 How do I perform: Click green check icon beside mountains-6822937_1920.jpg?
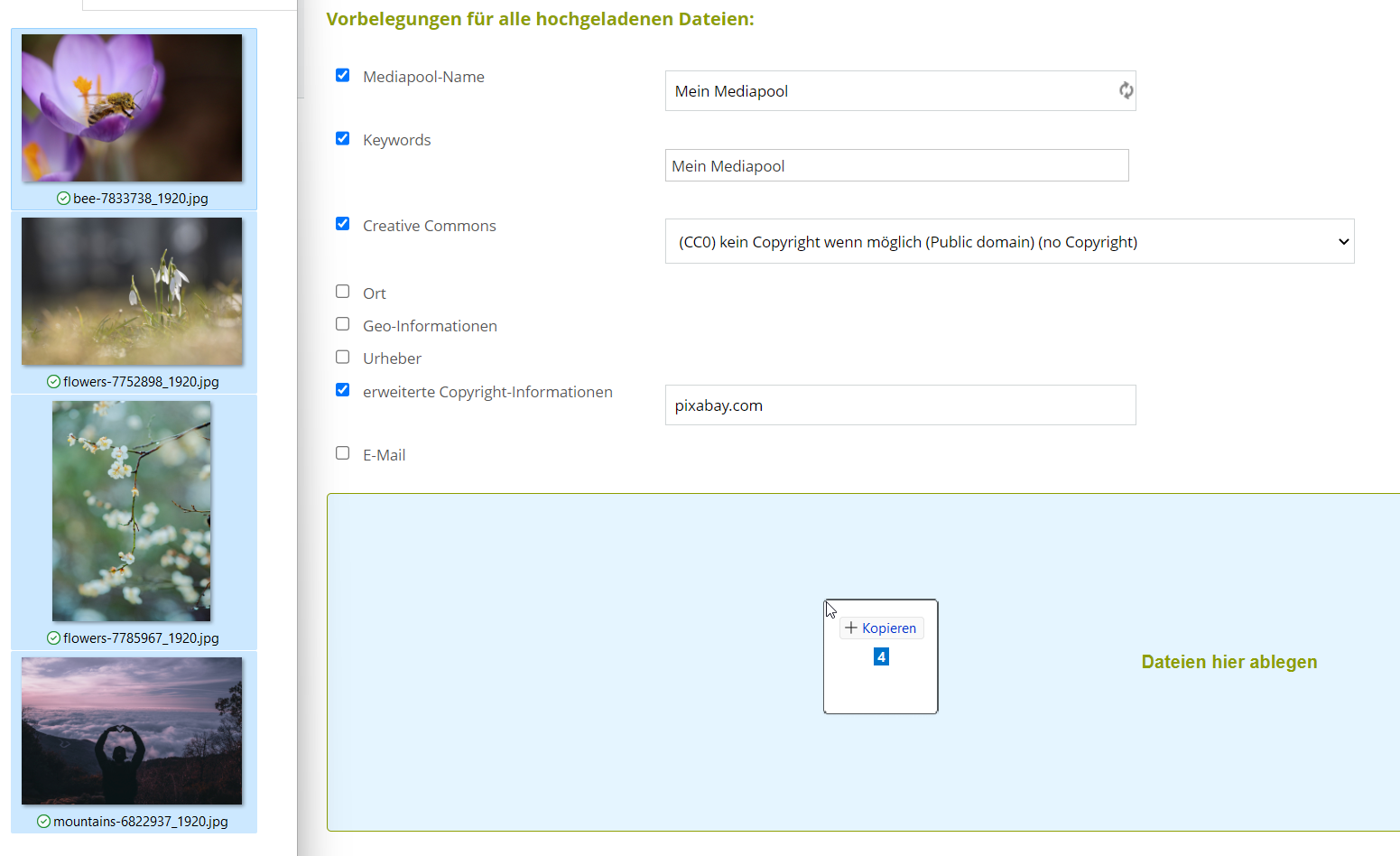[x=43, y=822]
